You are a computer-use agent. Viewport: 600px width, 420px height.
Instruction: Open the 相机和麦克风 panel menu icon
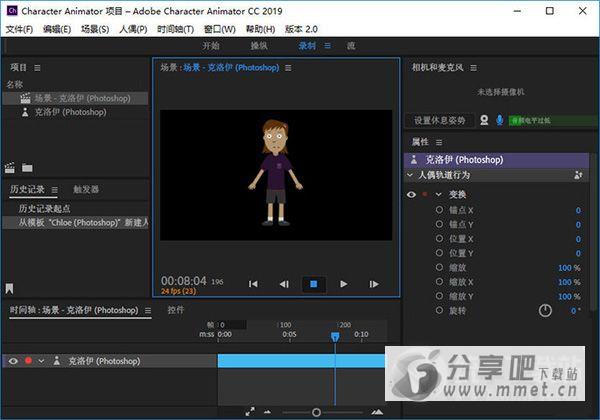coord(473,68)
